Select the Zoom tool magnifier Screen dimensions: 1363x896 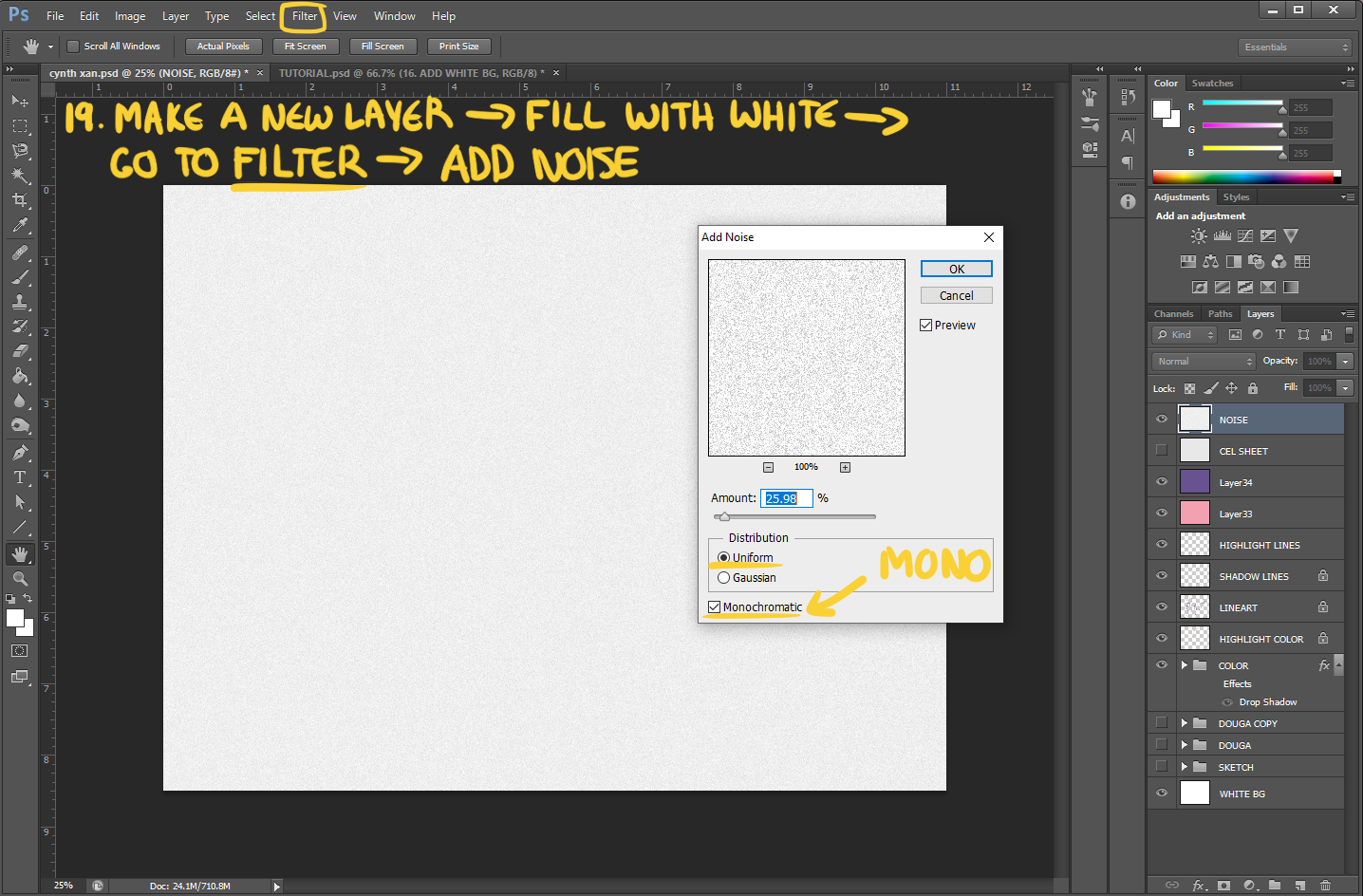point(19,579)
